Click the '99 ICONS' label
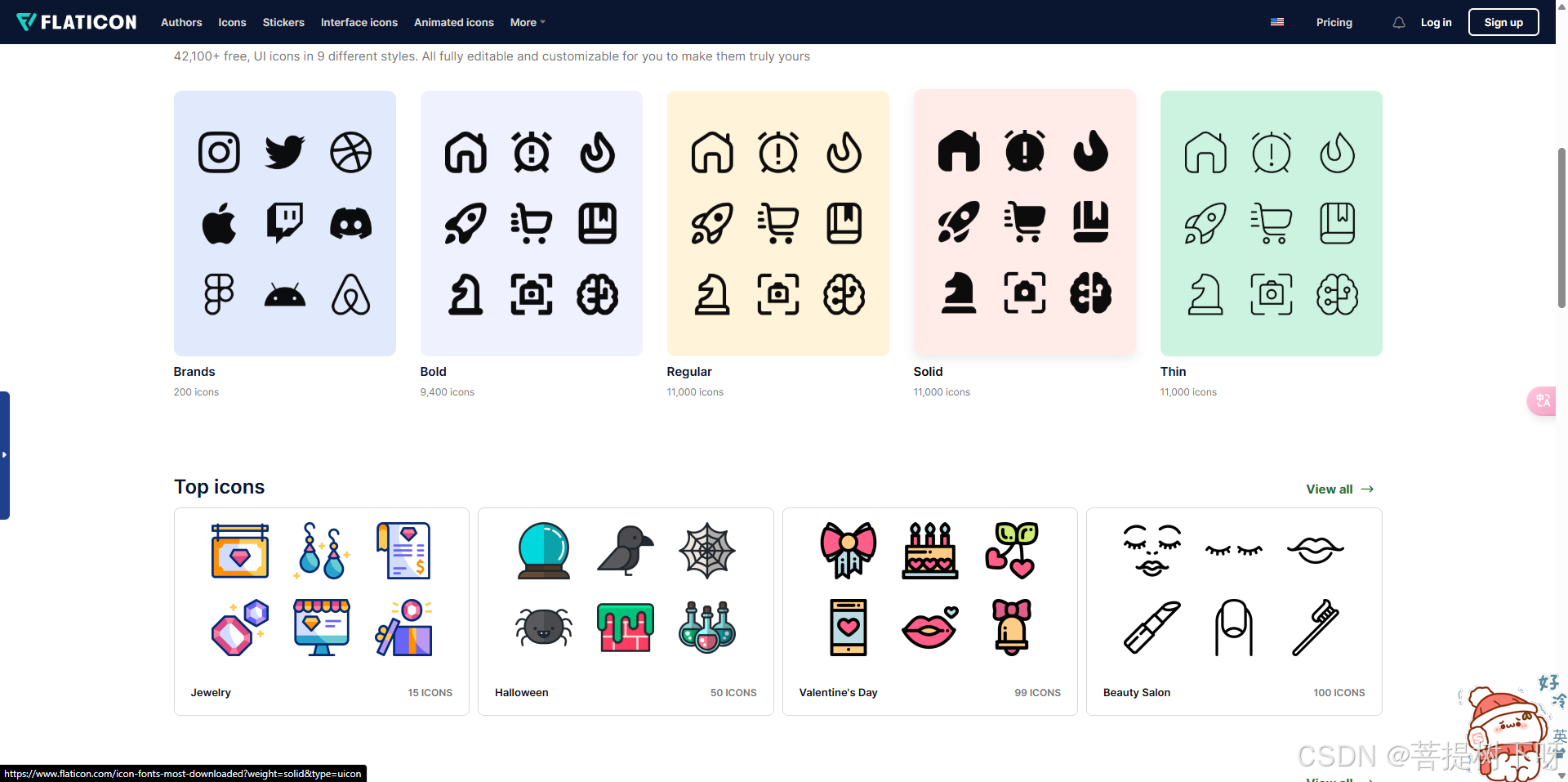Screen dimensions: 1568x782 [x=1037, y=693]
